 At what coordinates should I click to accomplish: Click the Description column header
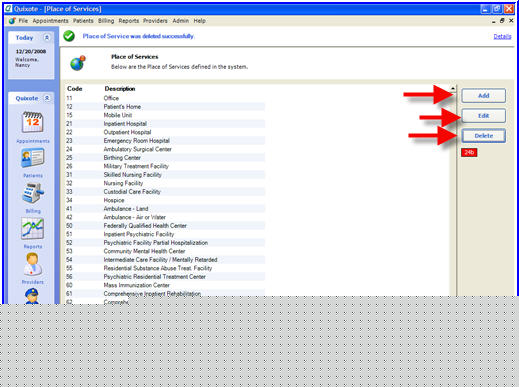click(x=120, y=89)
